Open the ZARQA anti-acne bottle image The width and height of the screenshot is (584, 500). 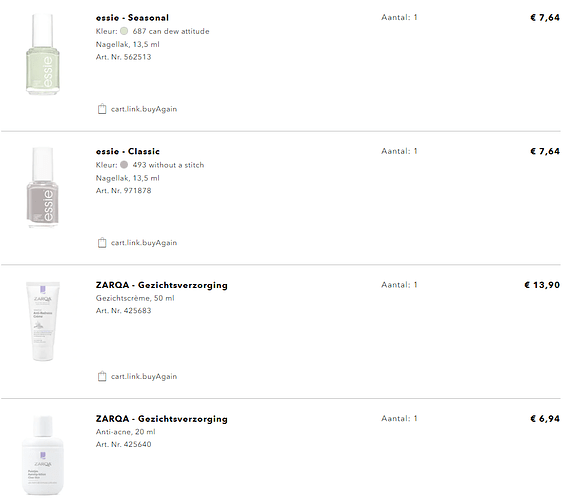(x=42, y=455)
